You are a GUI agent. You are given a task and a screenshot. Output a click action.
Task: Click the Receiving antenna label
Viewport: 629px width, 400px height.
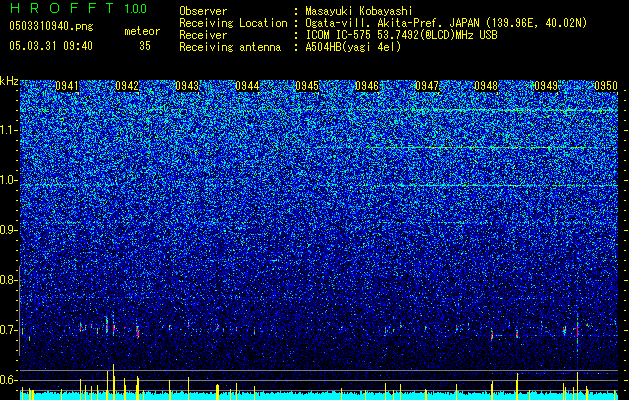[x=230, y=47]
